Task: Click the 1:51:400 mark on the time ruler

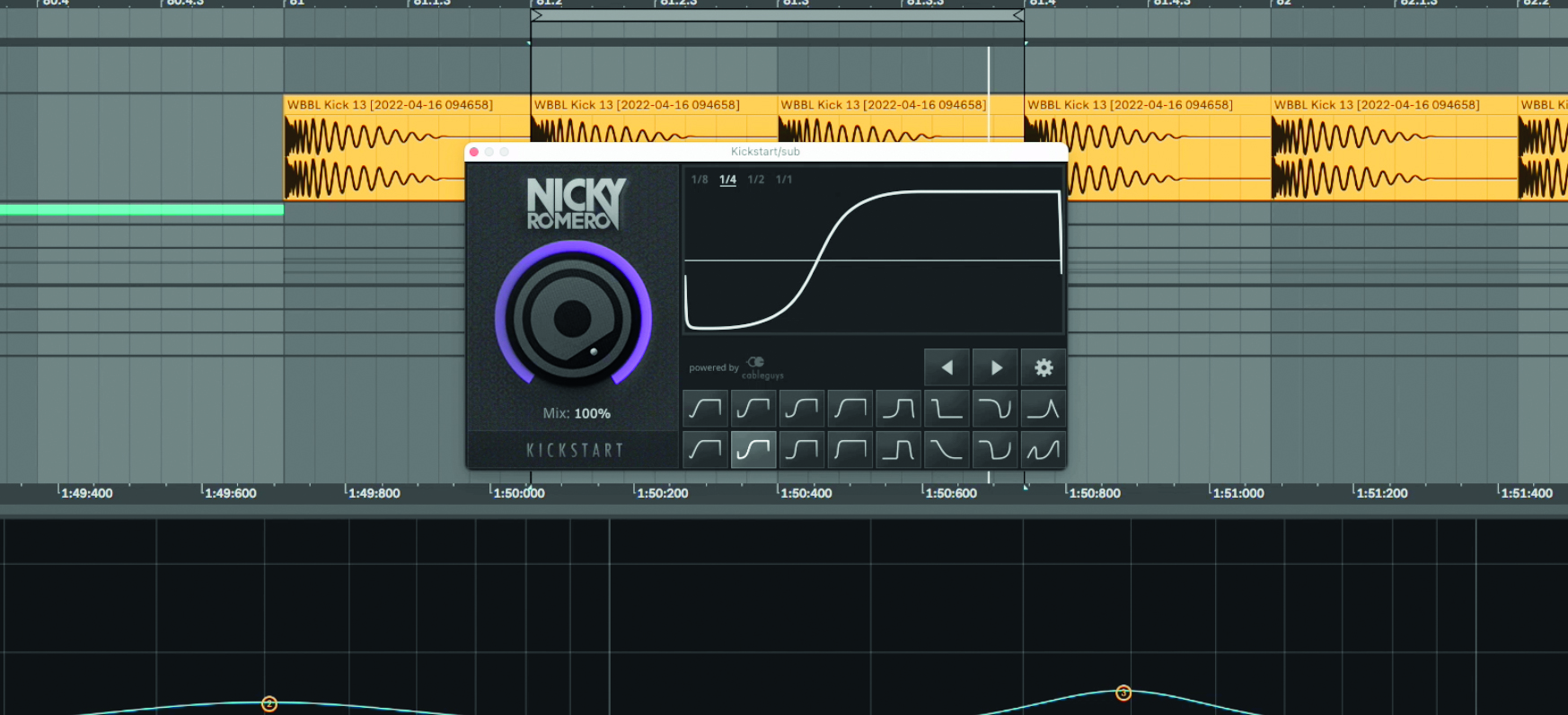Action: (1527, 493)
